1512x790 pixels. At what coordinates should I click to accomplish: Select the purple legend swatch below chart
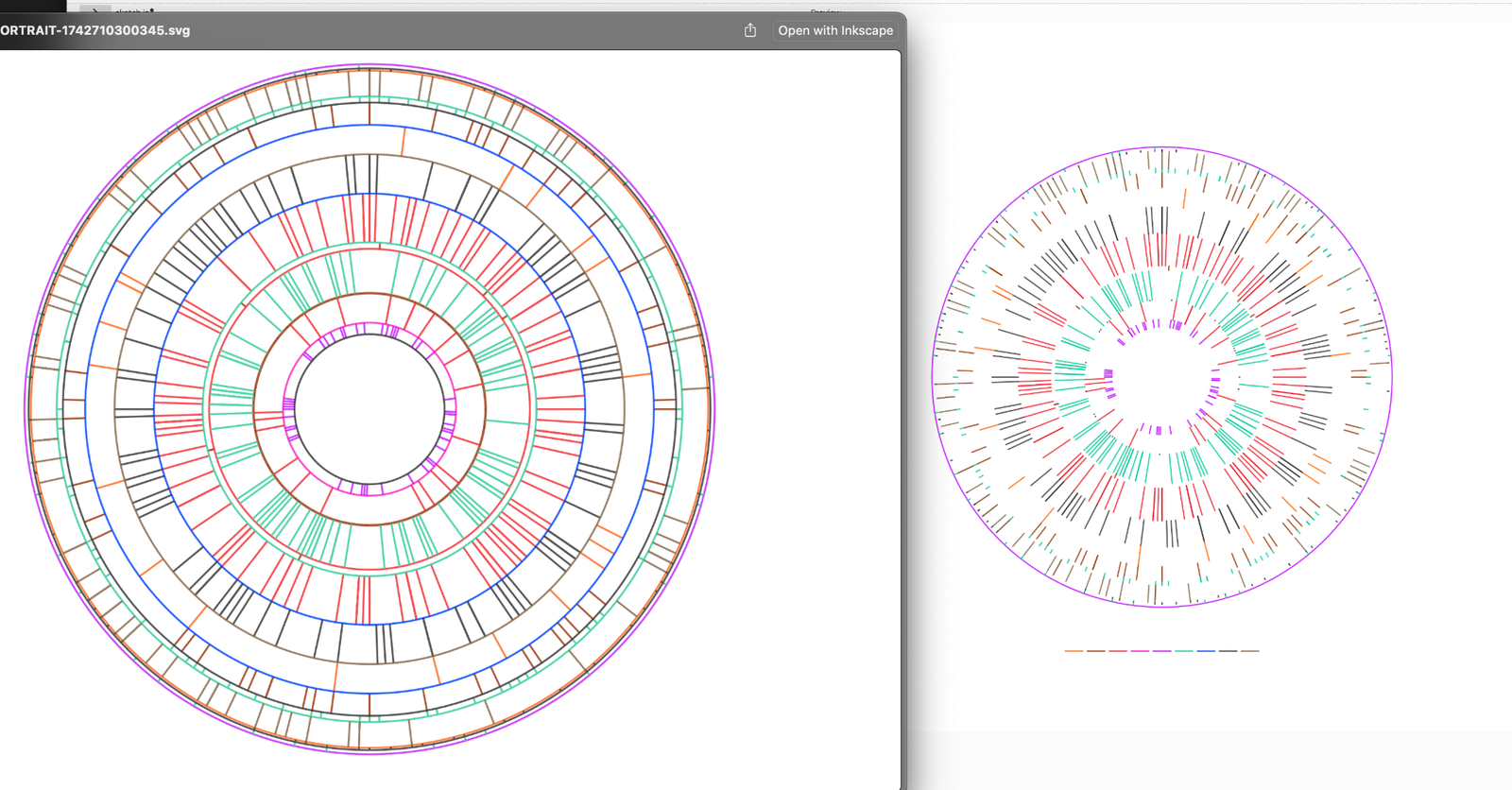(1162, 651)
